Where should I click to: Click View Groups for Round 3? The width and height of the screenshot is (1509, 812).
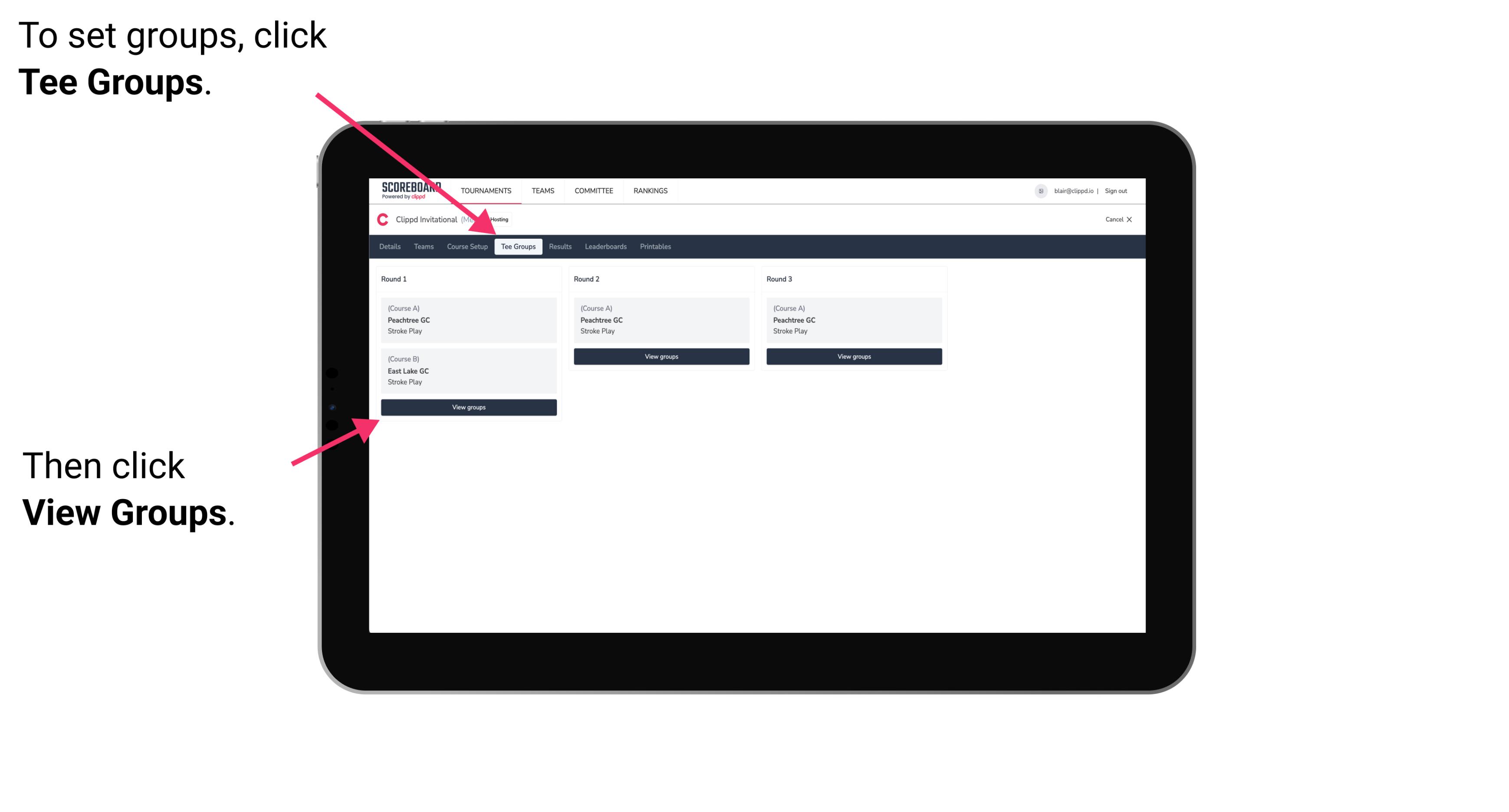coord(852,356)
